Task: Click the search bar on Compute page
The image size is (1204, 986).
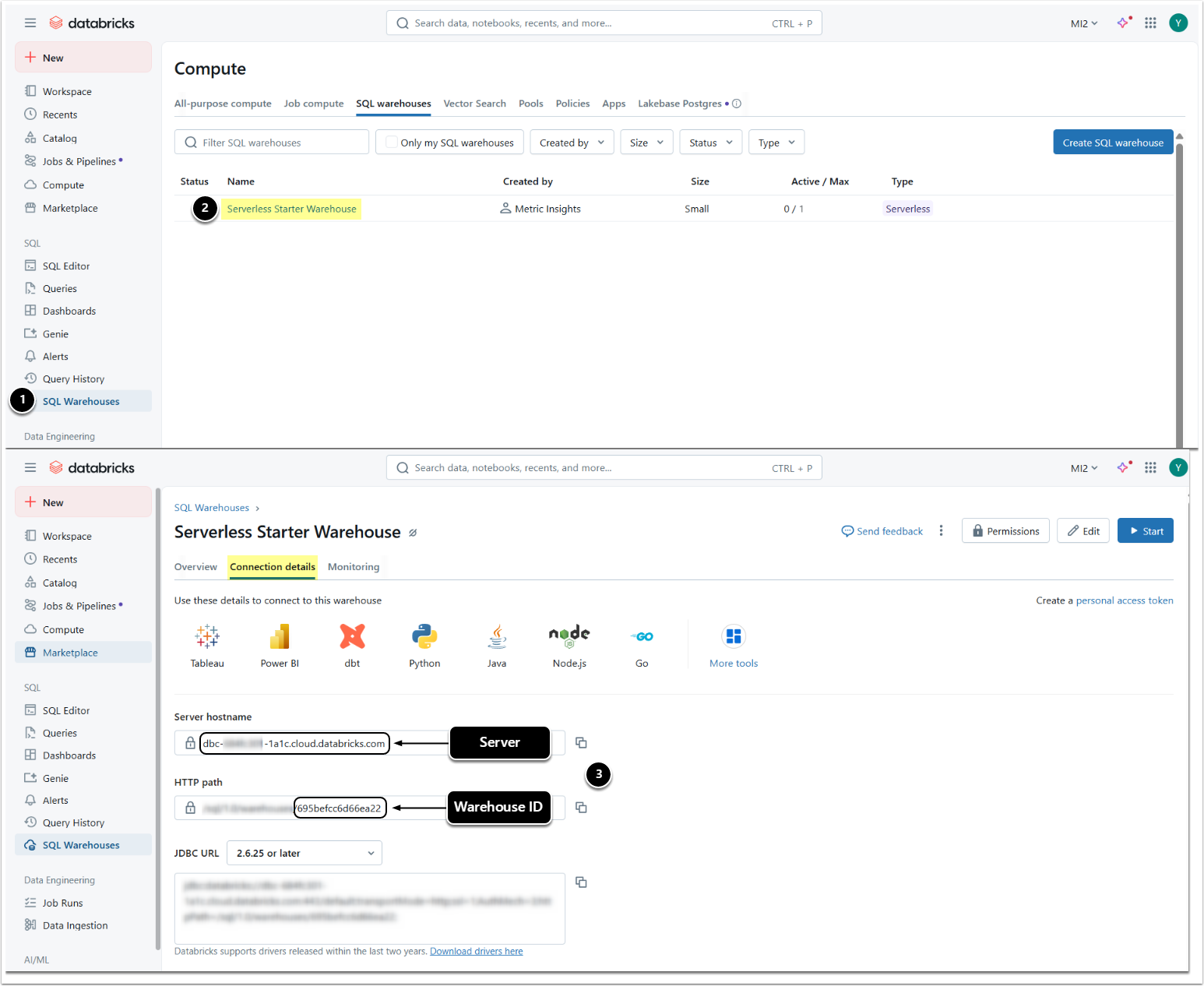Action: (x=604, y=23)
